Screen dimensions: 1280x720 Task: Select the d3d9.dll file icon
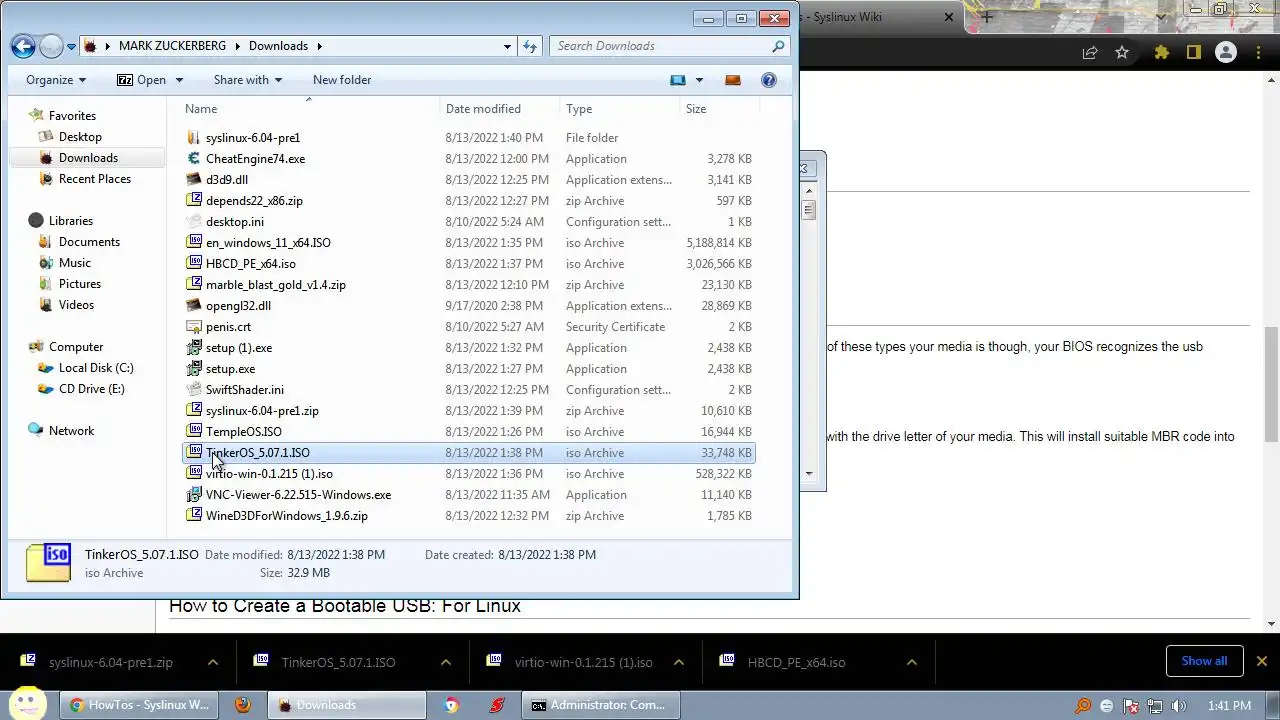point(194,180)
